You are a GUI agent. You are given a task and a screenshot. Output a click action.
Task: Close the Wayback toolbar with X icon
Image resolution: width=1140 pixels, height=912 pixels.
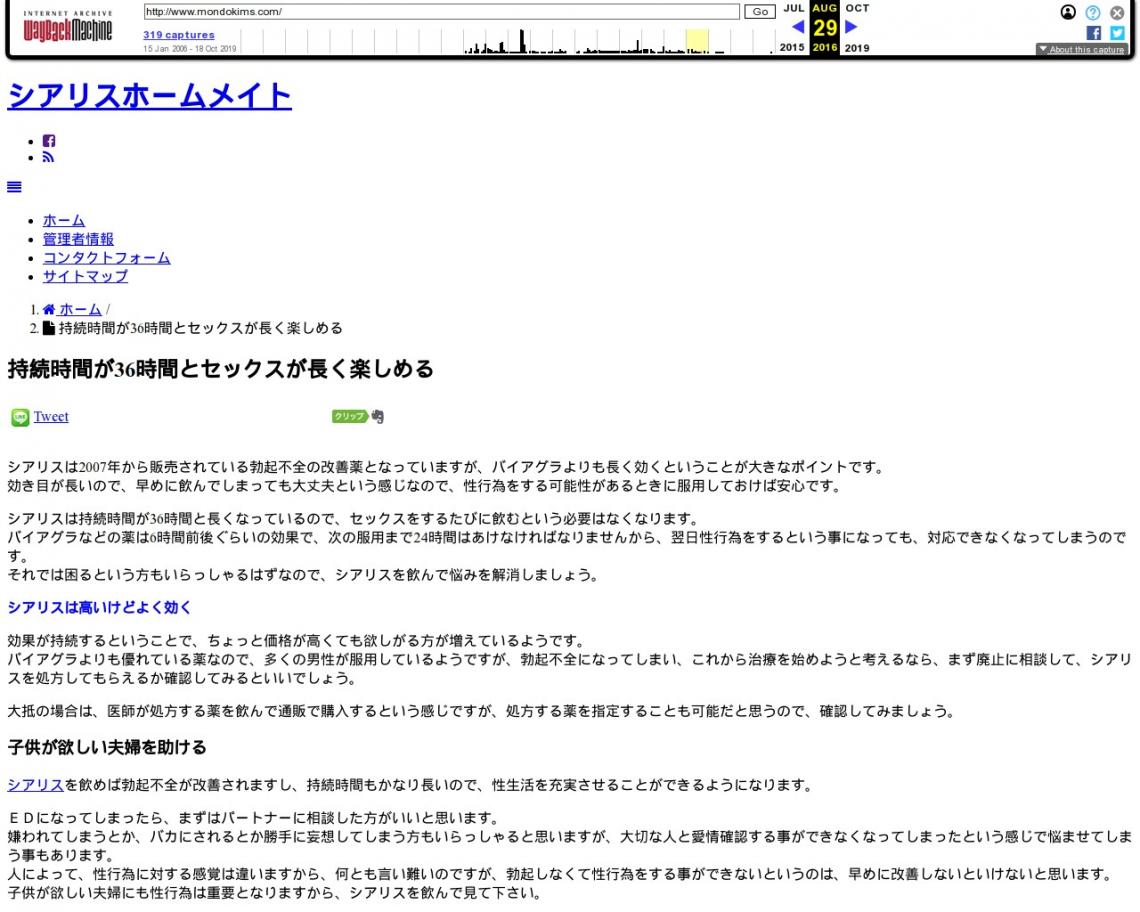click(x=1117, y=12)
